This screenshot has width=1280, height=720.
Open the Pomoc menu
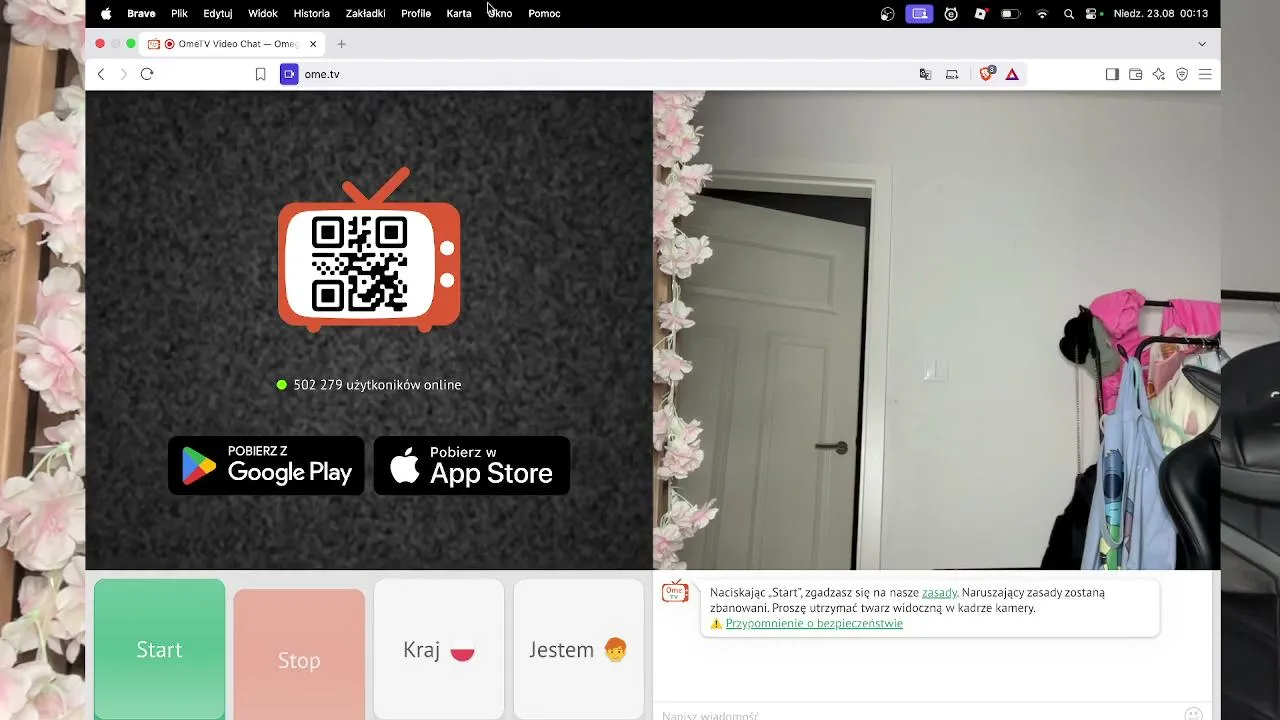(x=544, y=14)
